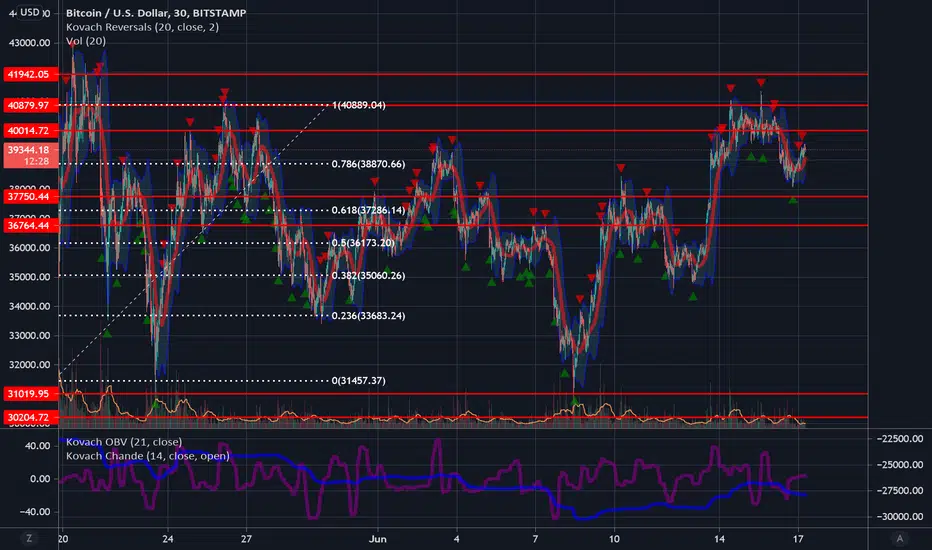932x550 pixels.
Task: Select the 31019.95 red price label
Action: point(31,394)
